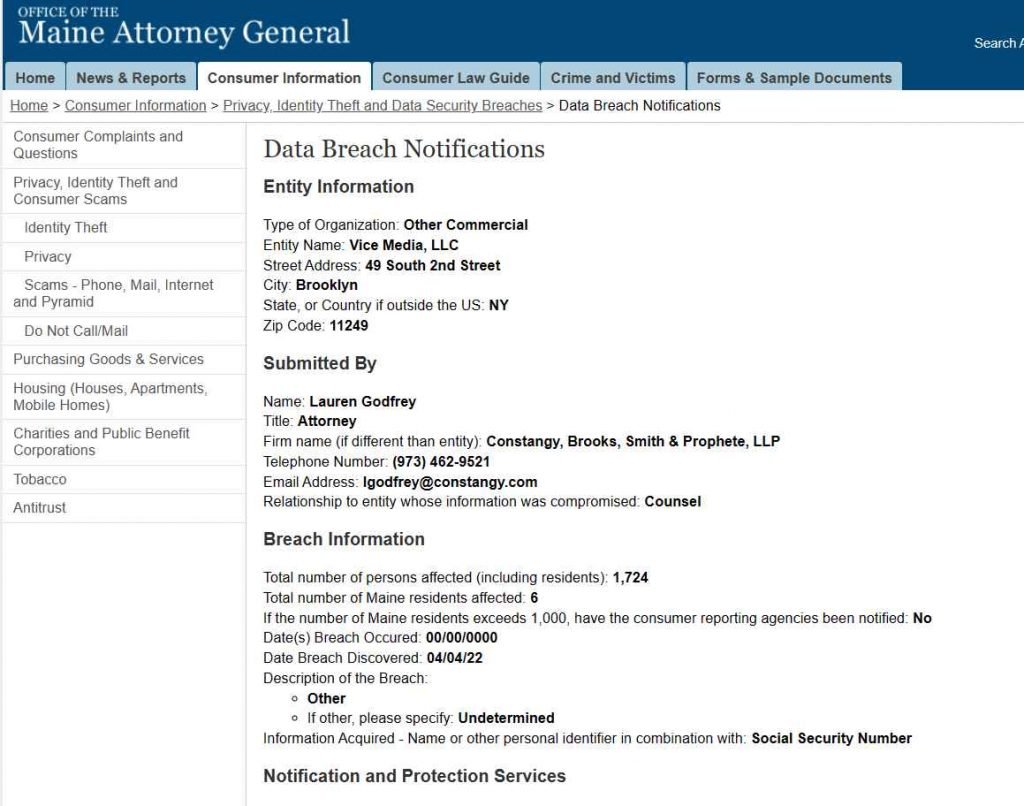Go to Crime and Victims tab

pos(613,78)
